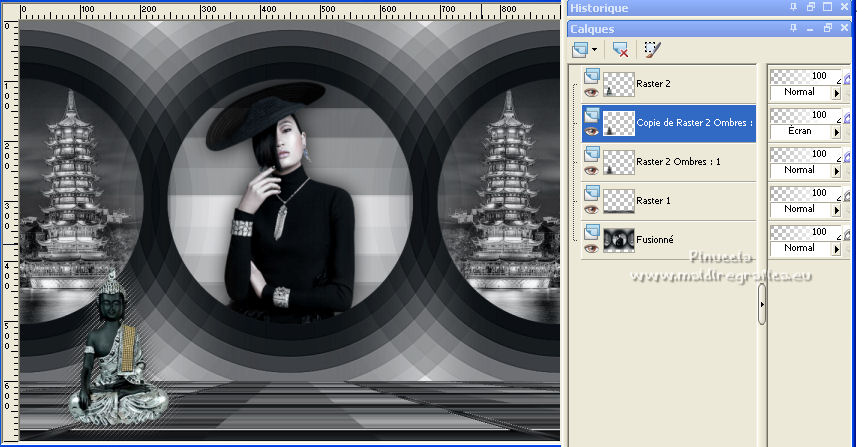
Task: Click the Fusionné layer opacity slider
Action: pos(806,233)
